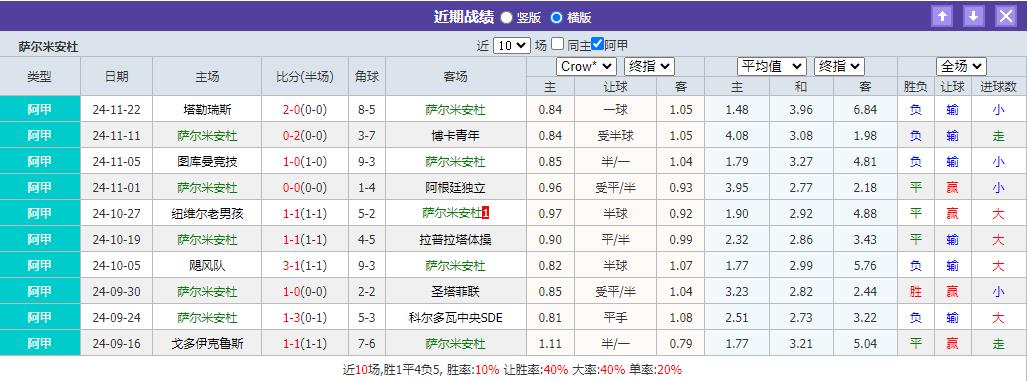Click the 阿甲 league tag in 24-11-22 row

tap(40, 110)
